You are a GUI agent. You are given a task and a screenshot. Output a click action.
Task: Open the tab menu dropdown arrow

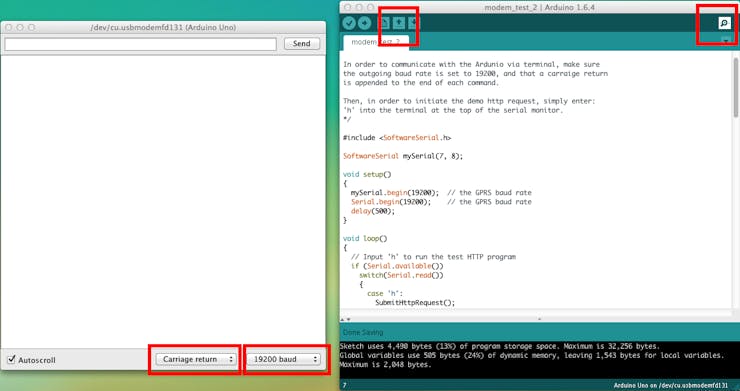(726, 42)
